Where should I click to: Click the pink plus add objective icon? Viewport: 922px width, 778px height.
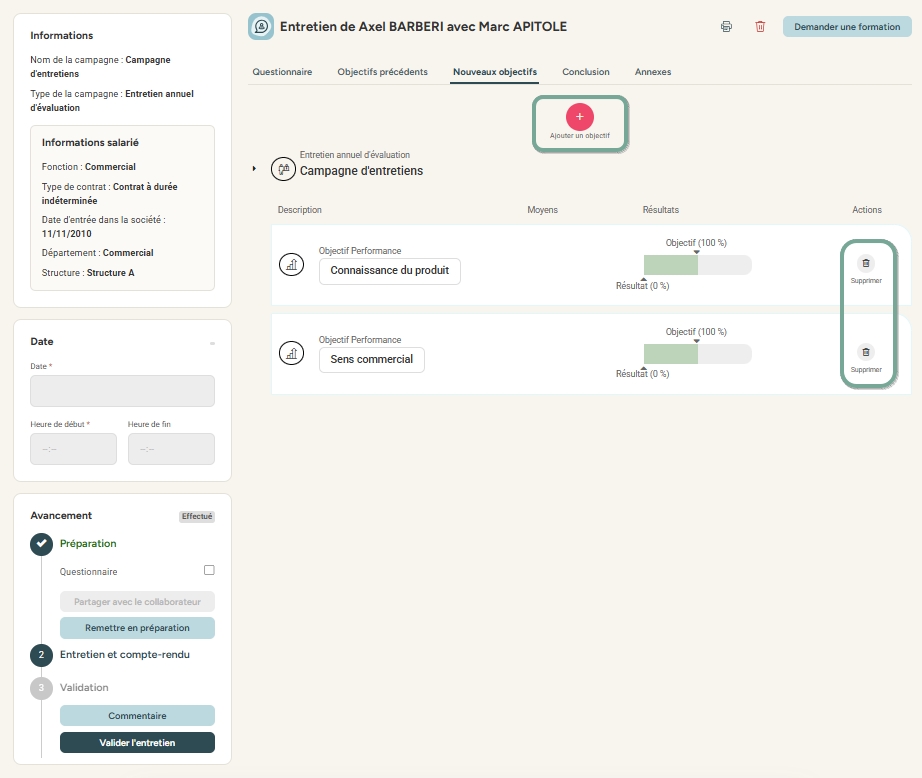(x=580, y=116)
